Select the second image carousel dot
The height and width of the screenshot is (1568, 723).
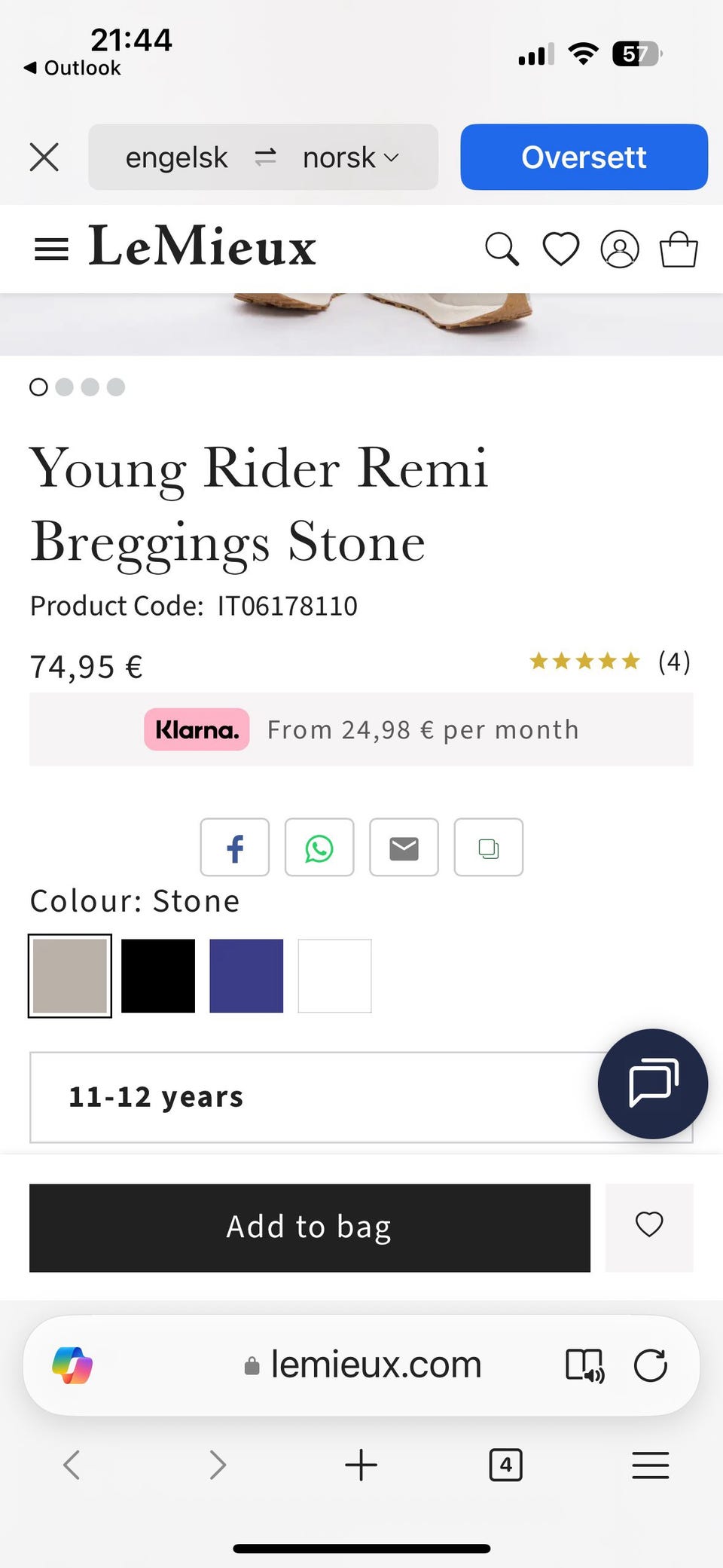click(65, 387)
